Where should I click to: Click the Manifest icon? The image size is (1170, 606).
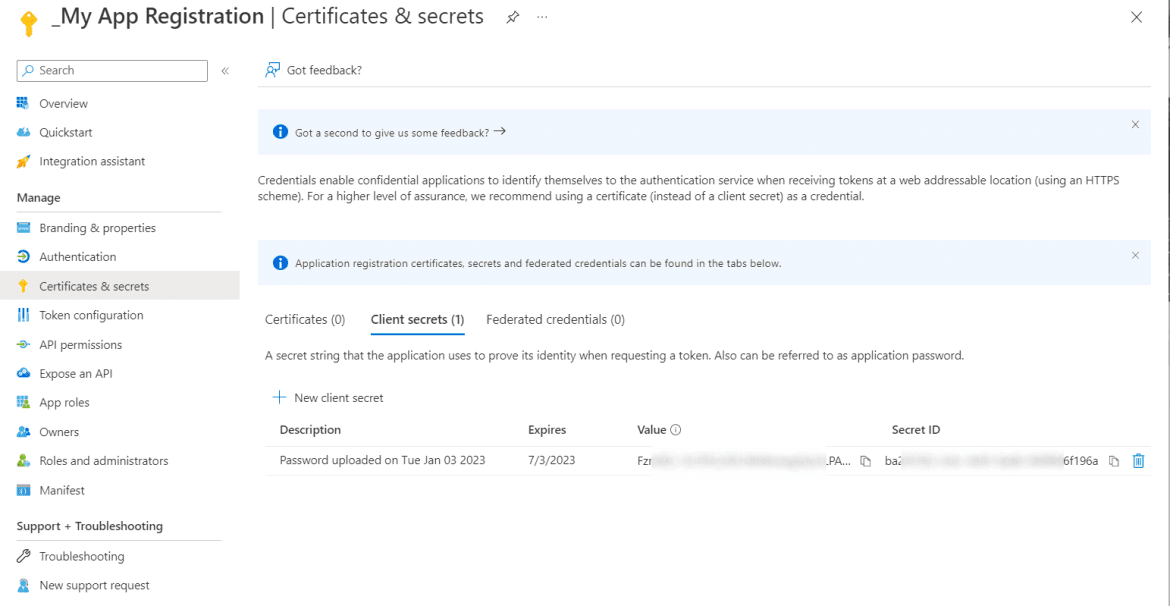(23, 490)
